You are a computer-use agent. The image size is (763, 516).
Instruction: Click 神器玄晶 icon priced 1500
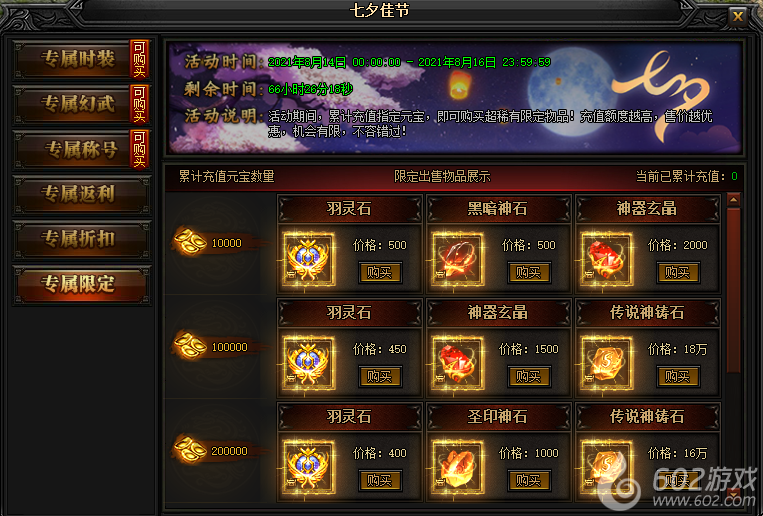pos(457,363)
